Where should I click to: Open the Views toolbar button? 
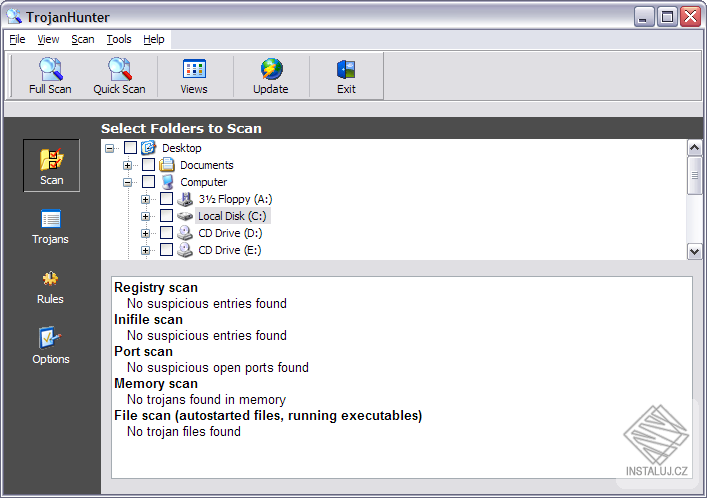coord(194,76)
